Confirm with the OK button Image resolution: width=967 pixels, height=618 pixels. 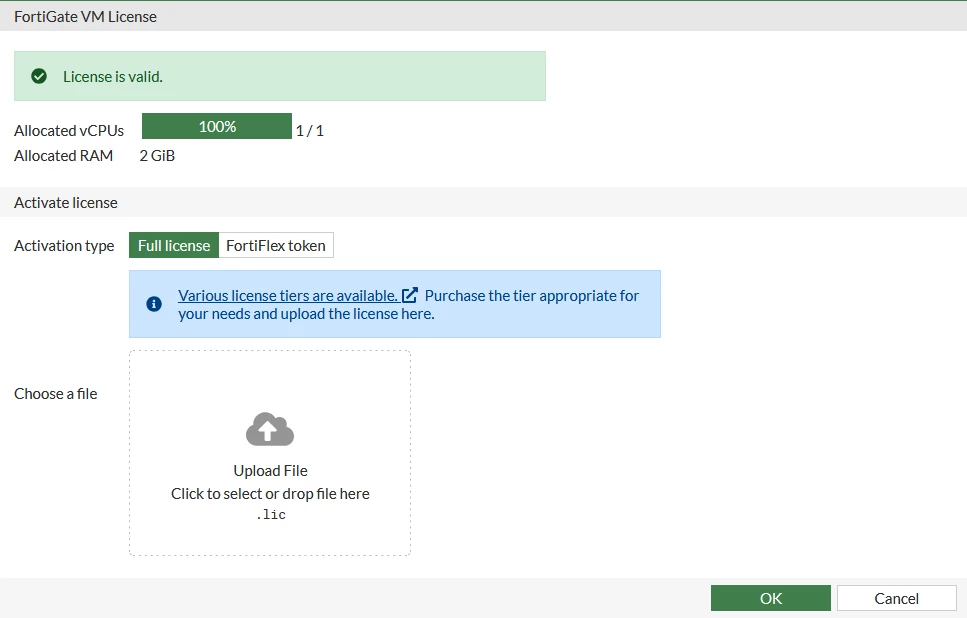(x=771, y=598)
